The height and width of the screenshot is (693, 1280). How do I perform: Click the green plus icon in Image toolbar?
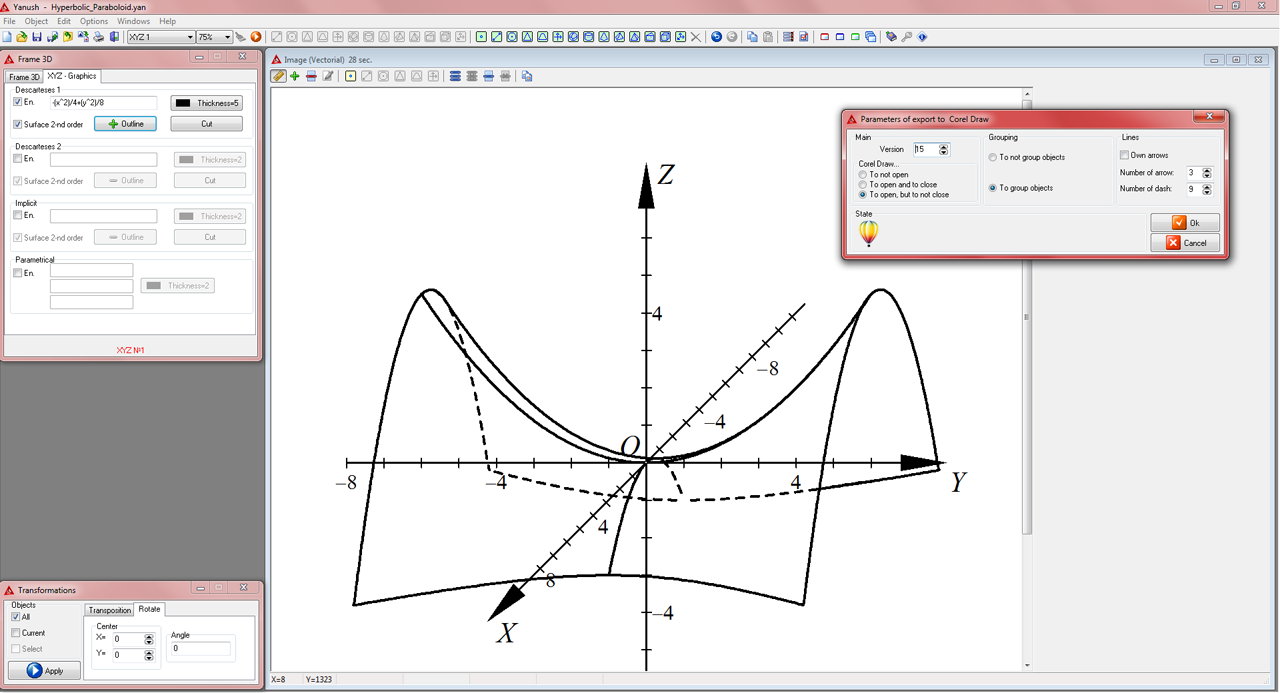(295, 76)
